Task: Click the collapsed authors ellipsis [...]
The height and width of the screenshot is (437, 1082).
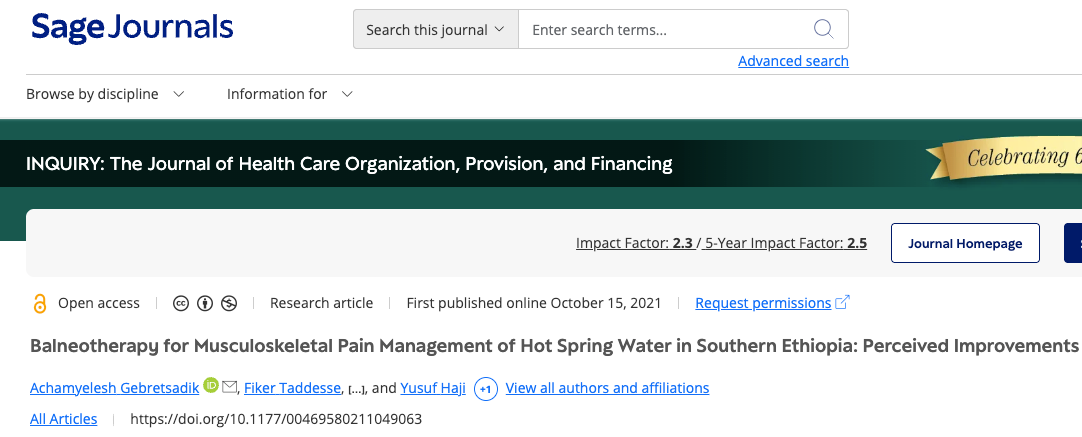Action: [357, 388]
